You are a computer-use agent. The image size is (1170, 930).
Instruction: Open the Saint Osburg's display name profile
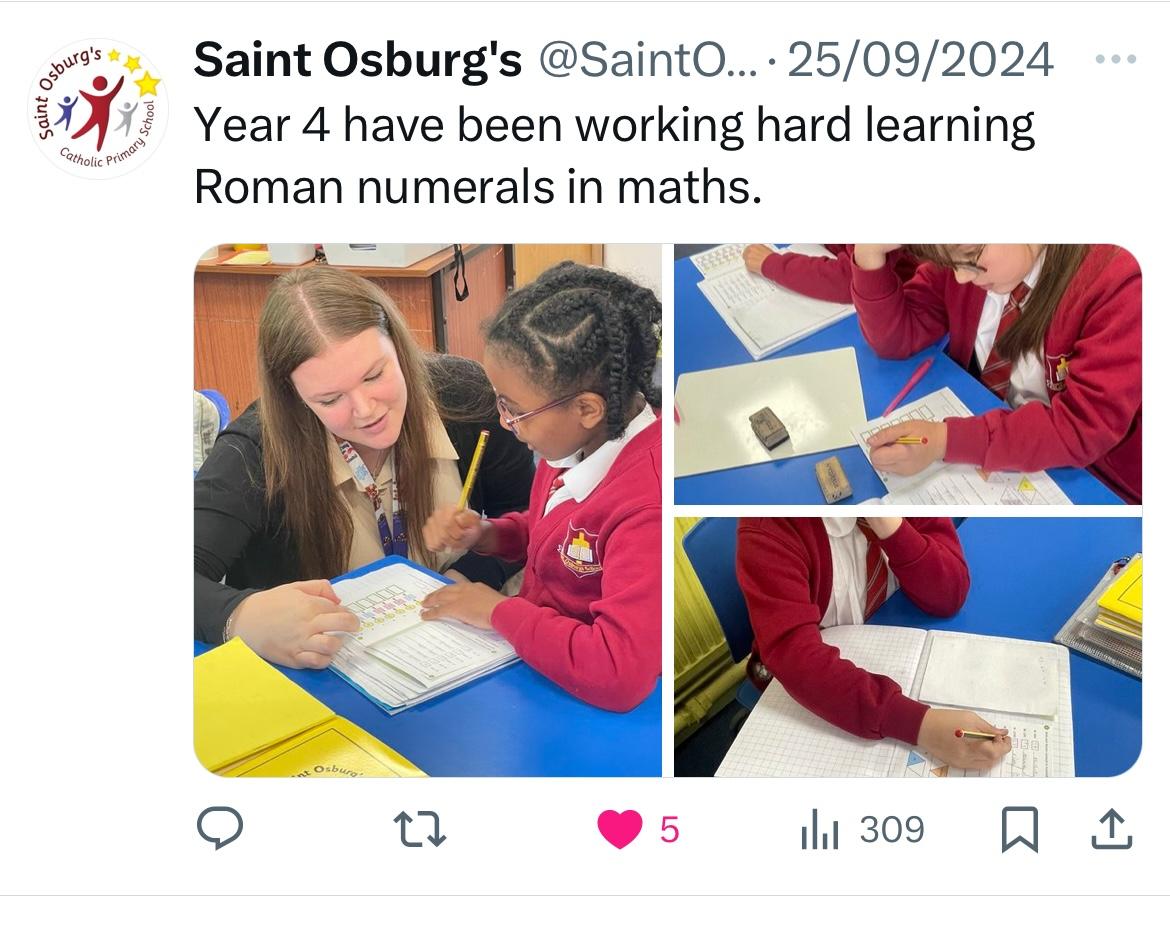pyautogui.click(x=357, y=59)
